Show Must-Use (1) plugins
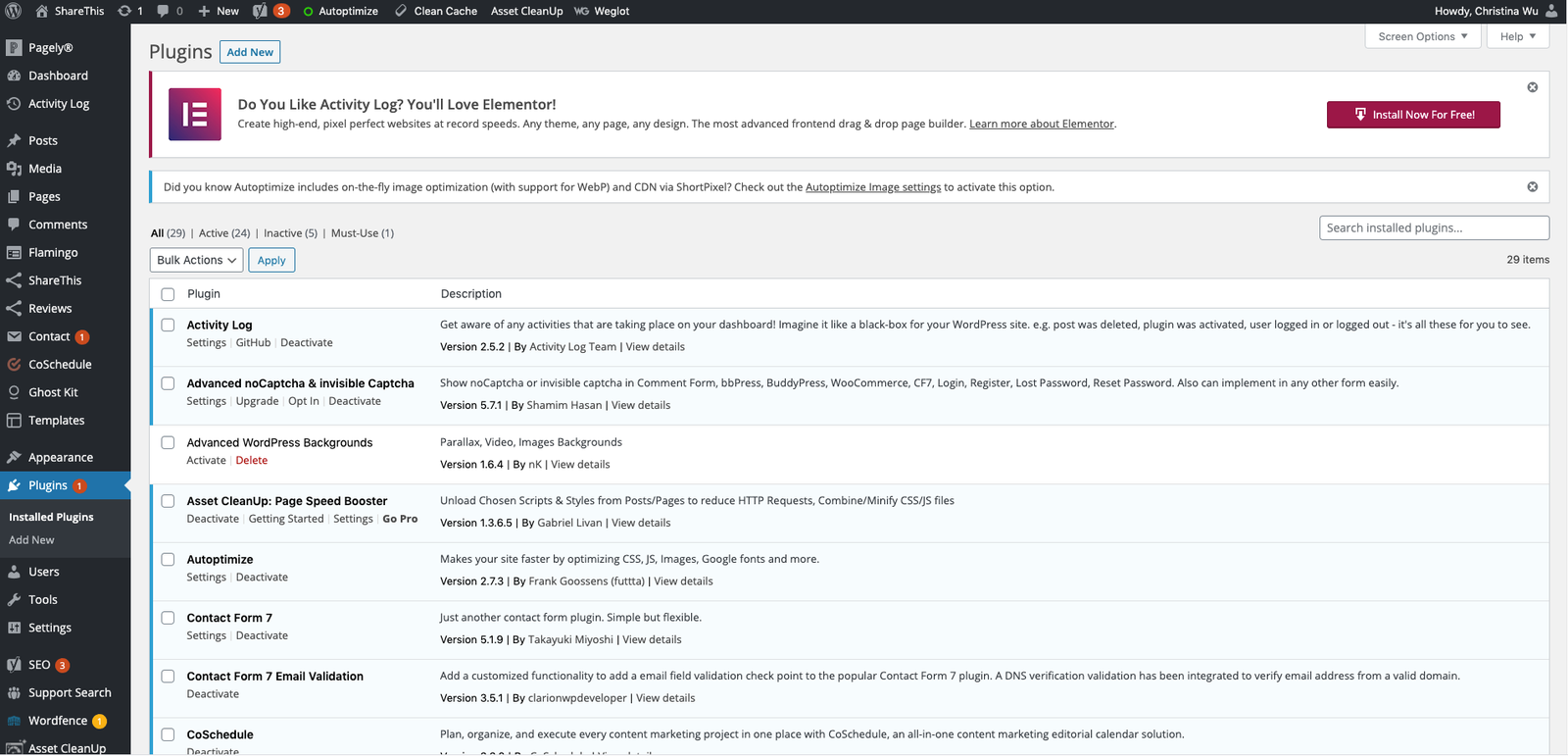This screenshot has width=1568, height=756. (363, 233)
